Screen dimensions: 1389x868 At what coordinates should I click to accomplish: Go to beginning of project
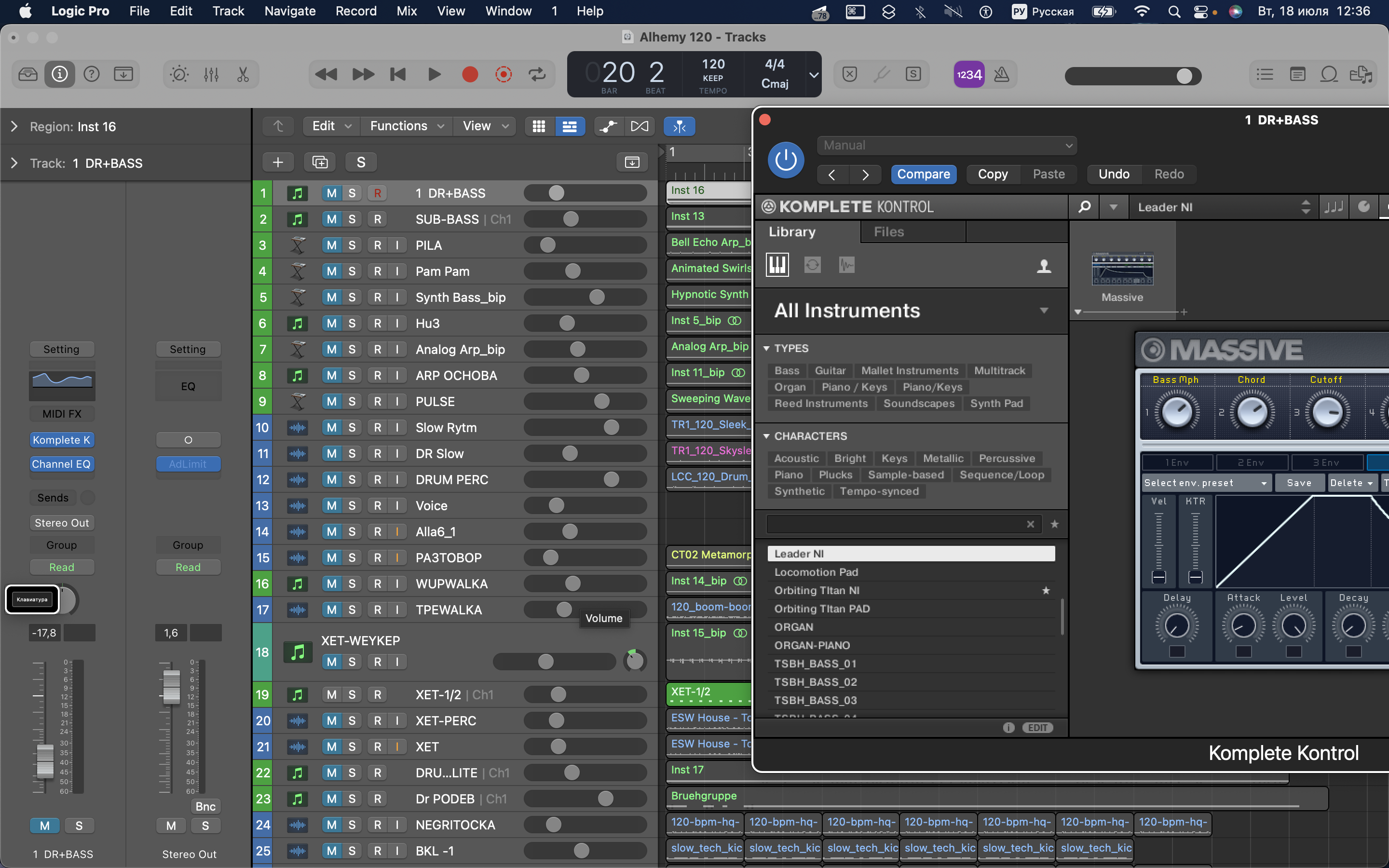(398, 75)
